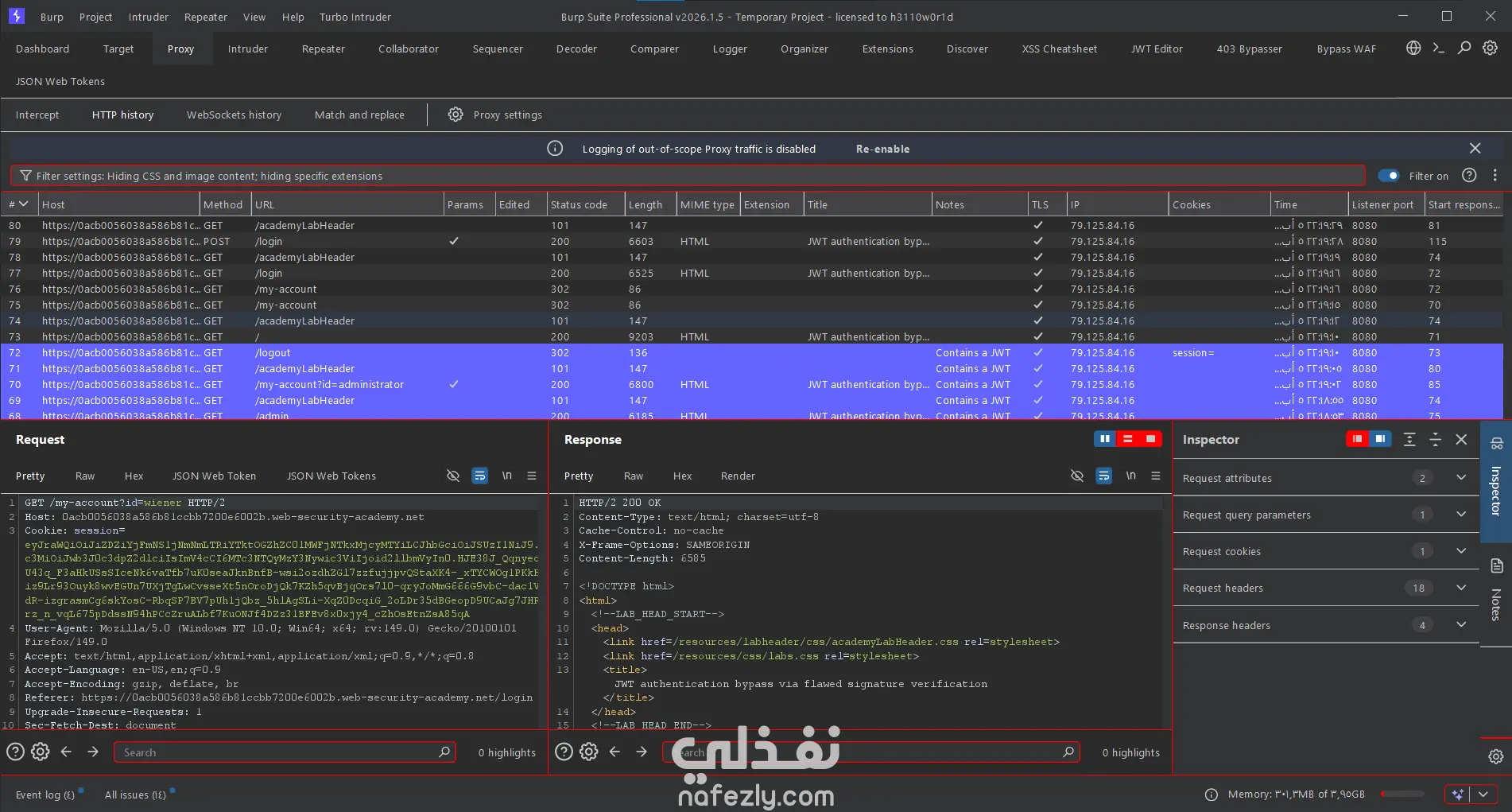Screen dimensions: 1512x812
Task: Click the filter settings bar
Action: 688,176
